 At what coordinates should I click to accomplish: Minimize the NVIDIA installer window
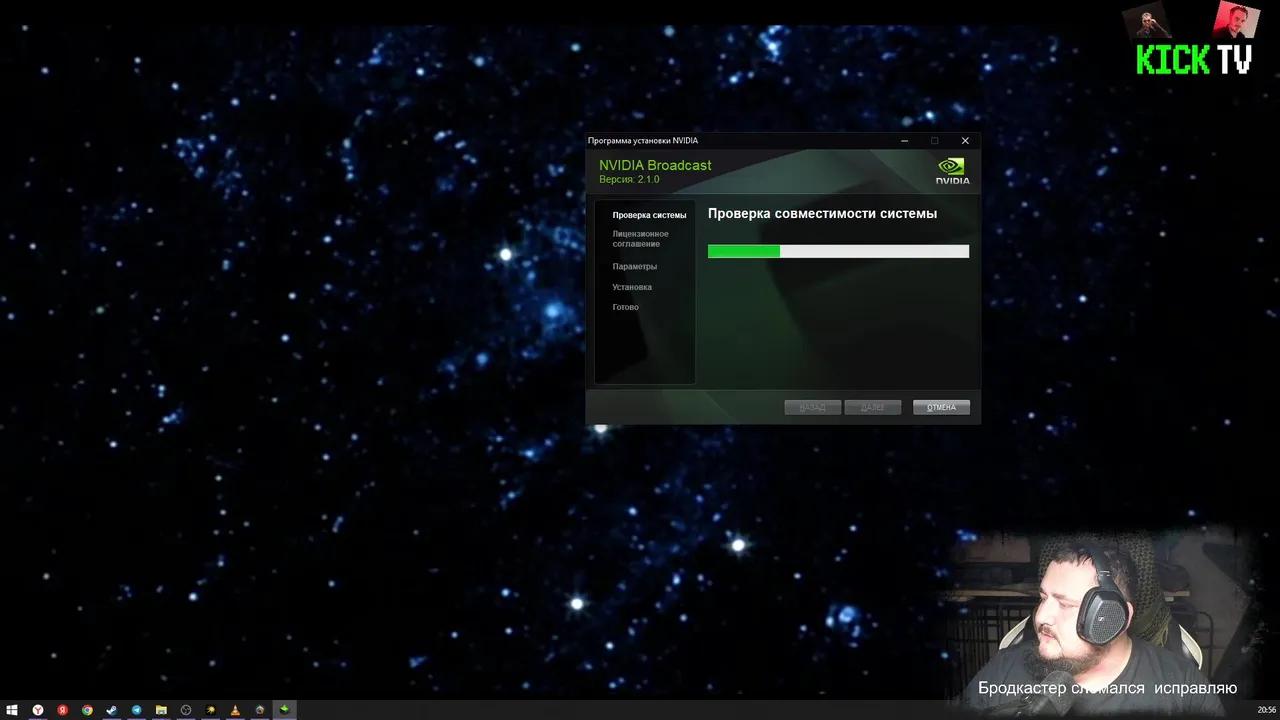click(x=905, y=141)
